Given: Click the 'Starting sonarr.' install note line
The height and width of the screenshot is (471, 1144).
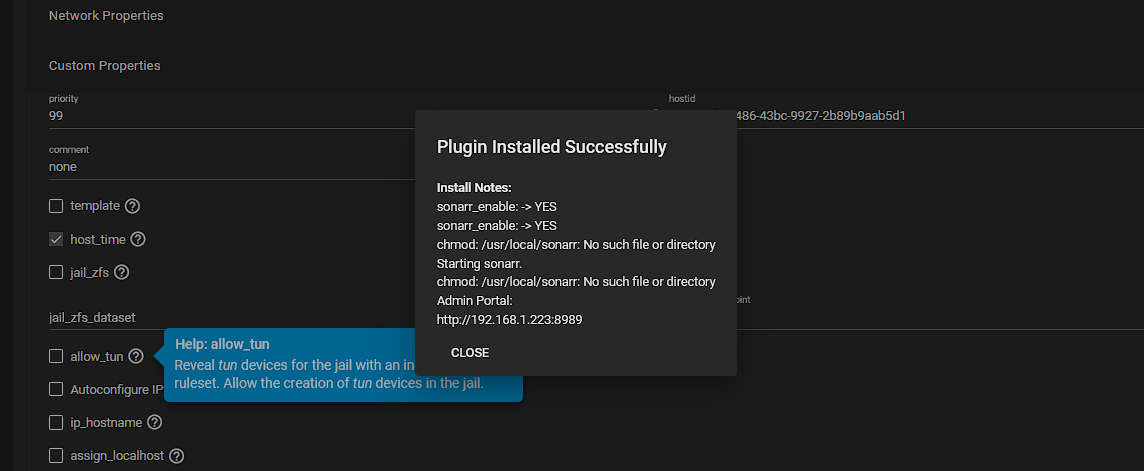Looking at the screenshot, I should point(479,263).
